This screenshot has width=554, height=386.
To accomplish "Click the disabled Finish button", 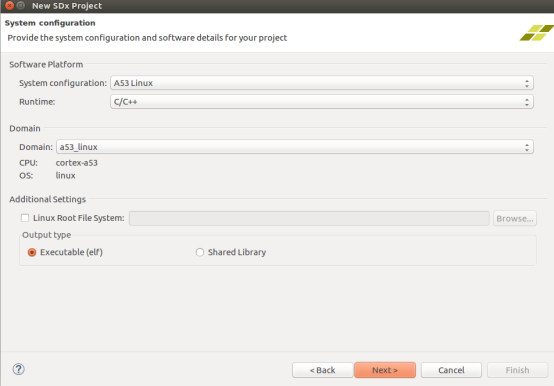I will (517, 370).
